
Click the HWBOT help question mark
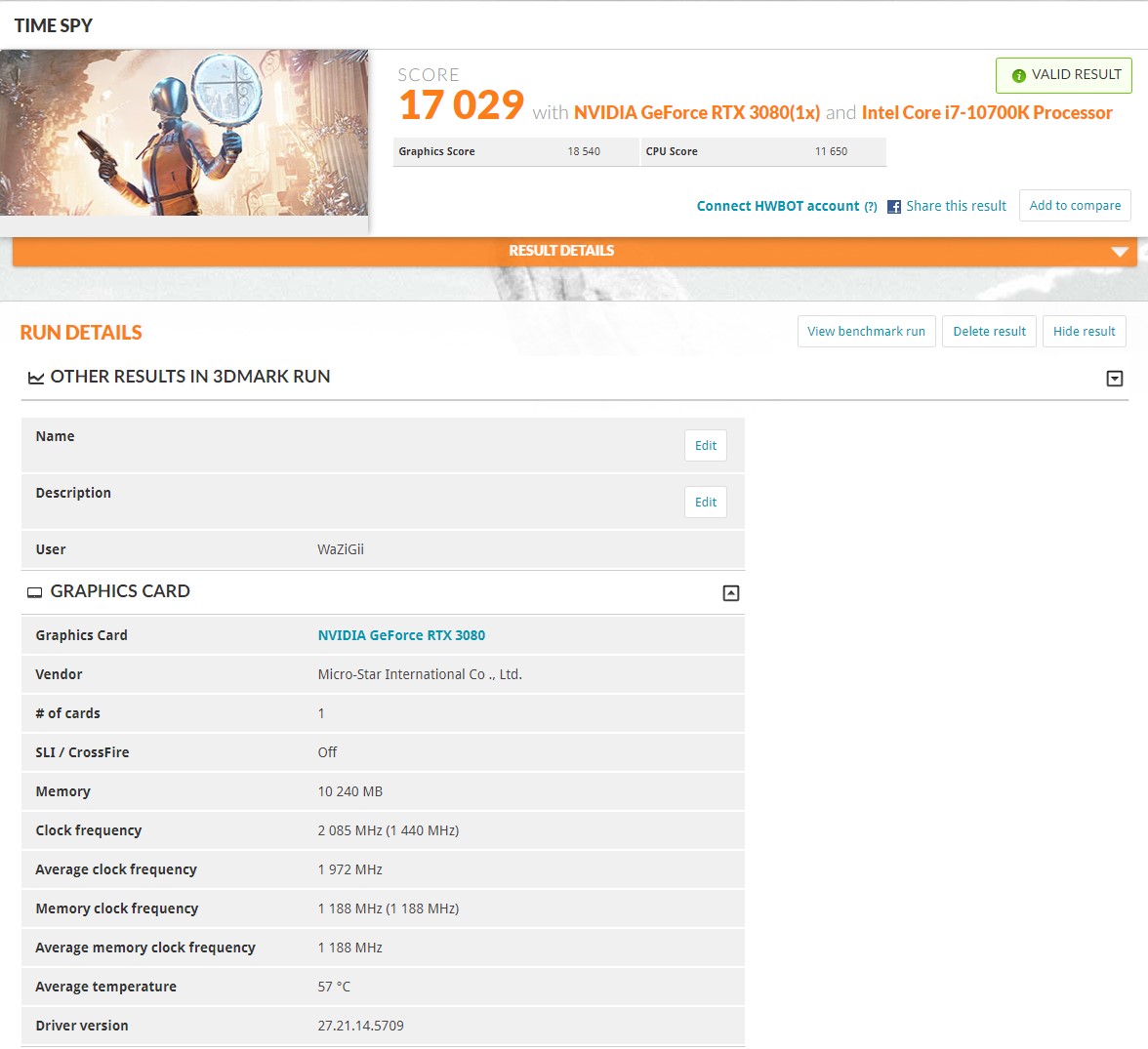871,207
